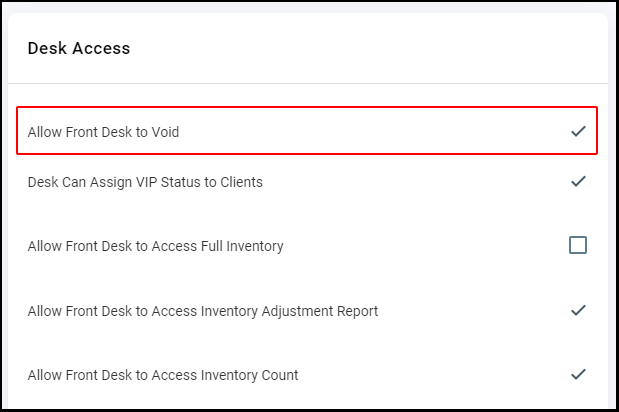Viewport: 619px width, 412px height.
Task: Click the Desk Access section heading
Action: (x=79, y=48)
